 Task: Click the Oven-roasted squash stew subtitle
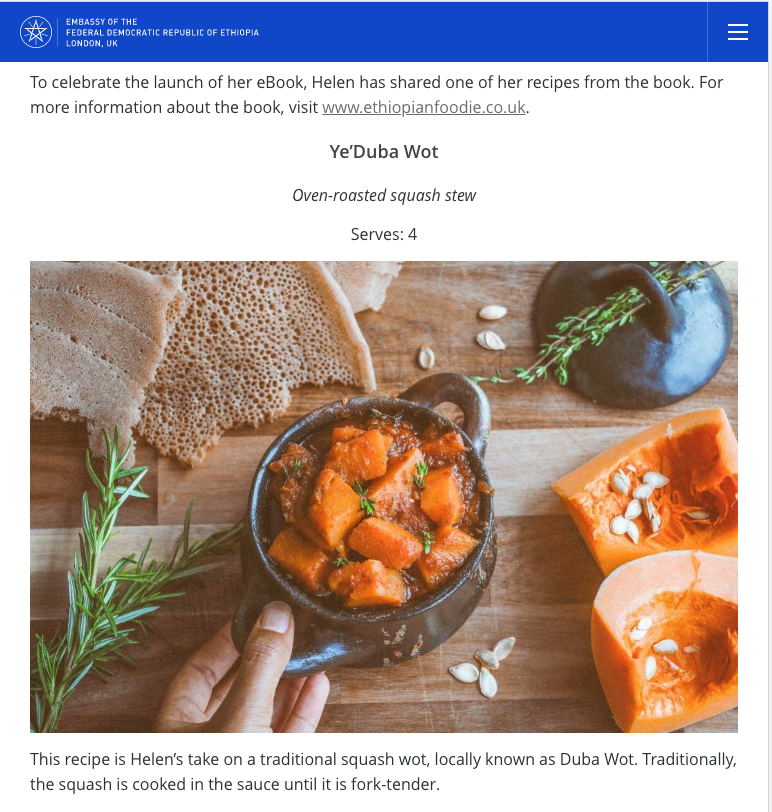pyautogui.click(x=384, y=195)
